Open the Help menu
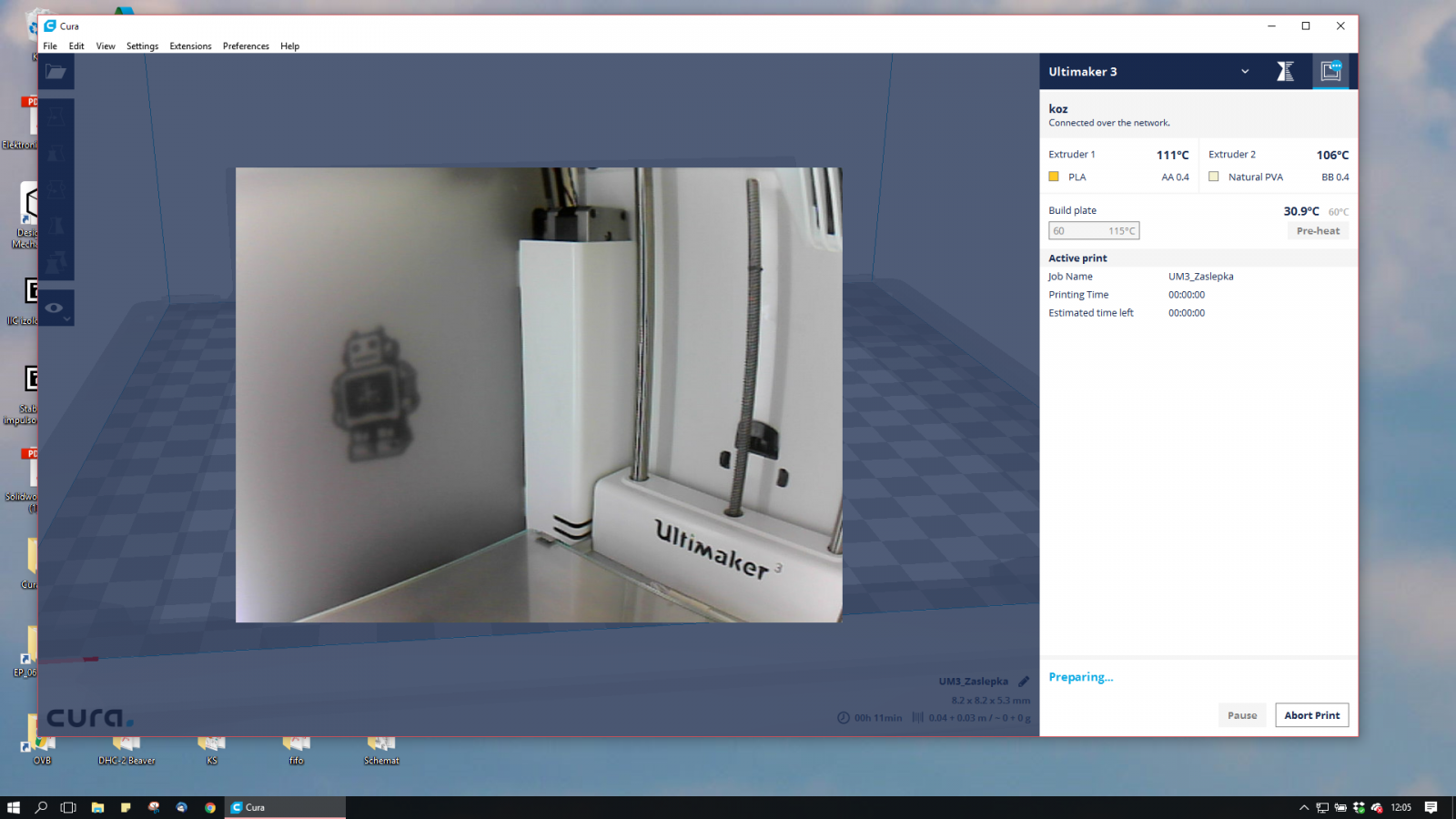 click(289, 45)
